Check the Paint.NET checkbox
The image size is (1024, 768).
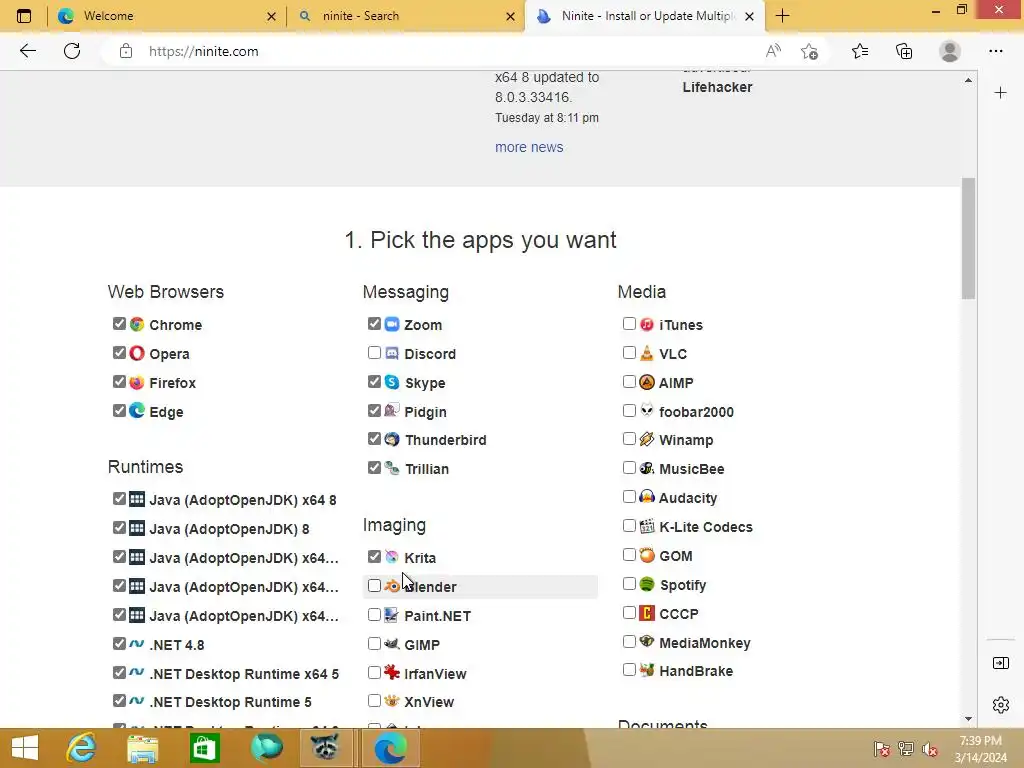click(374, 615)
